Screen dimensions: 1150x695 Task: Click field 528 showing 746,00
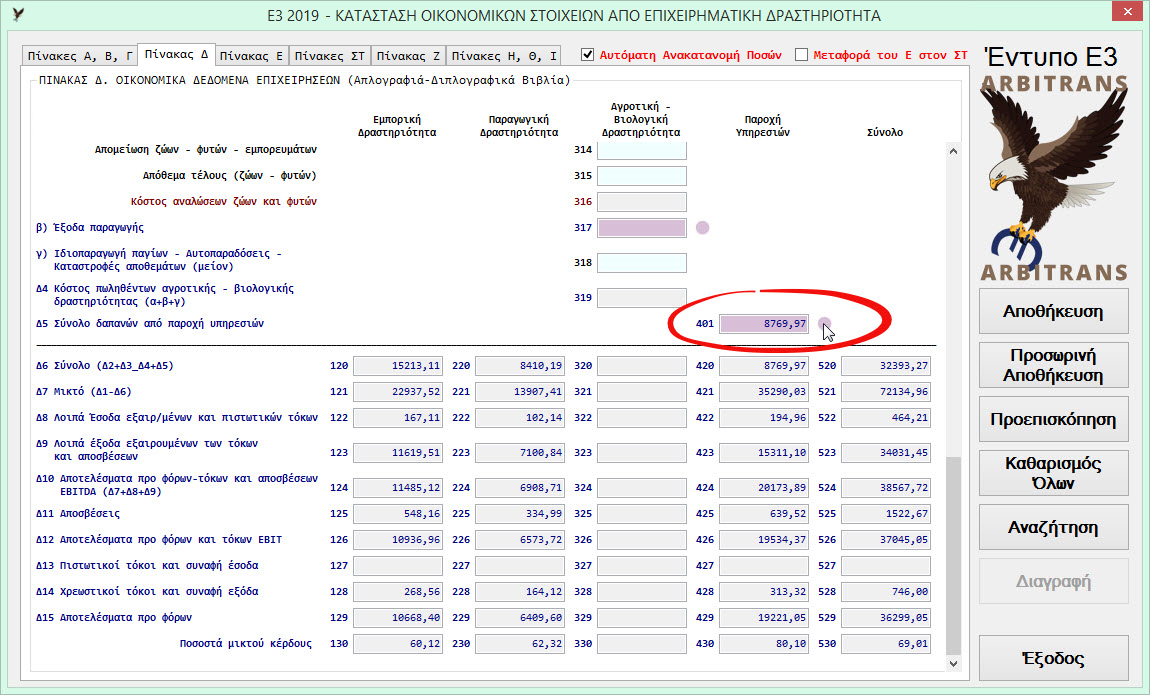pos(886,592)
